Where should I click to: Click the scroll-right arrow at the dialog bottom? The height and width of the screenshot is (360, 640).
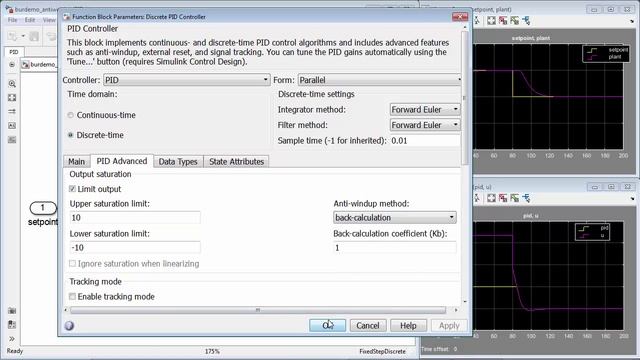(456, 310)
